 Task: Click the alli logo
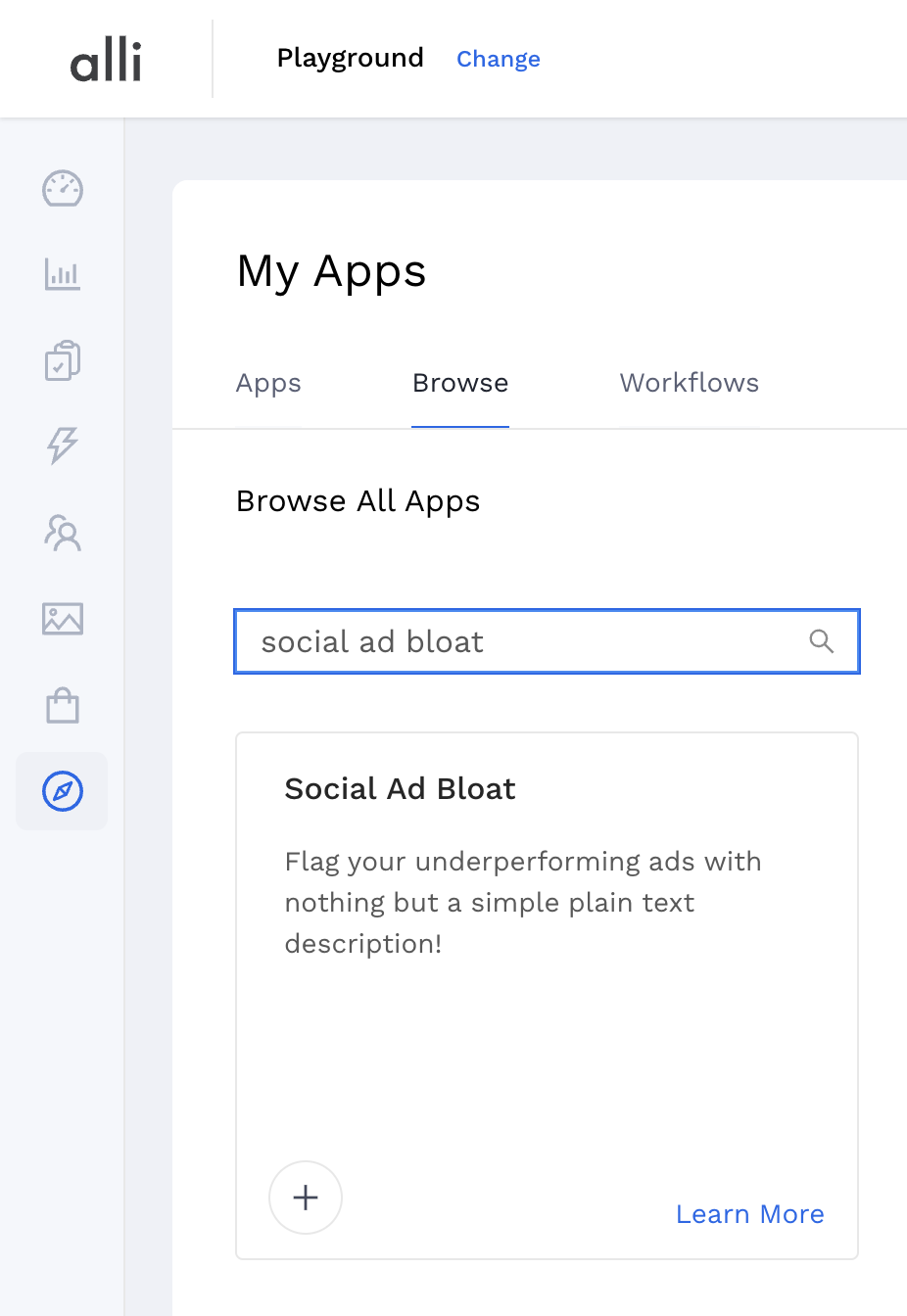105,59
